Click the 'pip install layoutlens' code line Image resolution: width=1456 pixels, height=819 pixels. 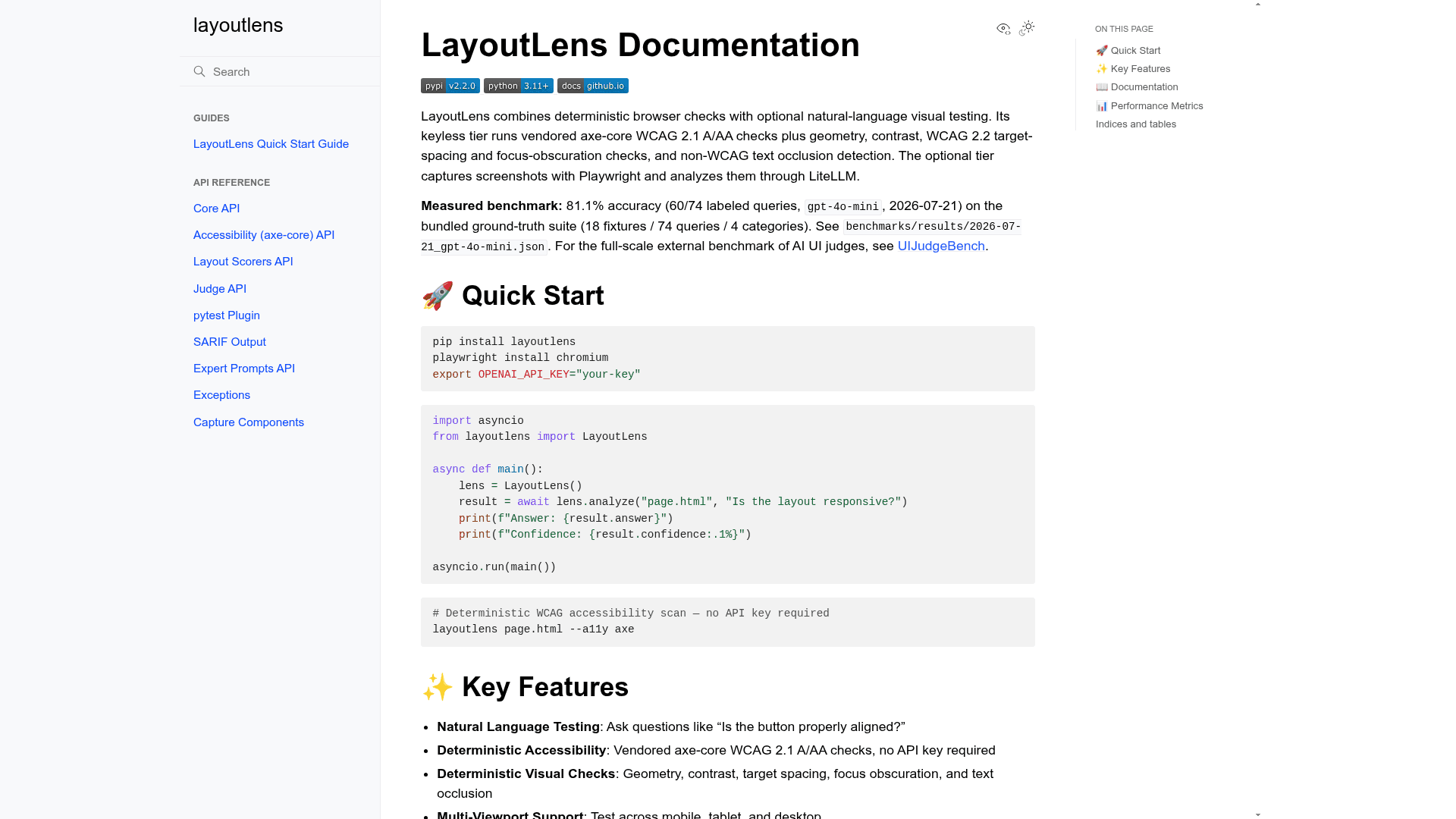(504, 342)
